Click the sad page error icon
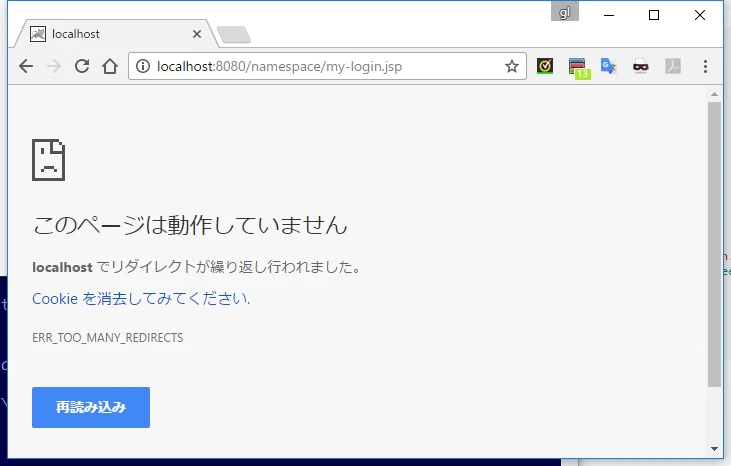The image size is (731, 466). coord(48,160)
